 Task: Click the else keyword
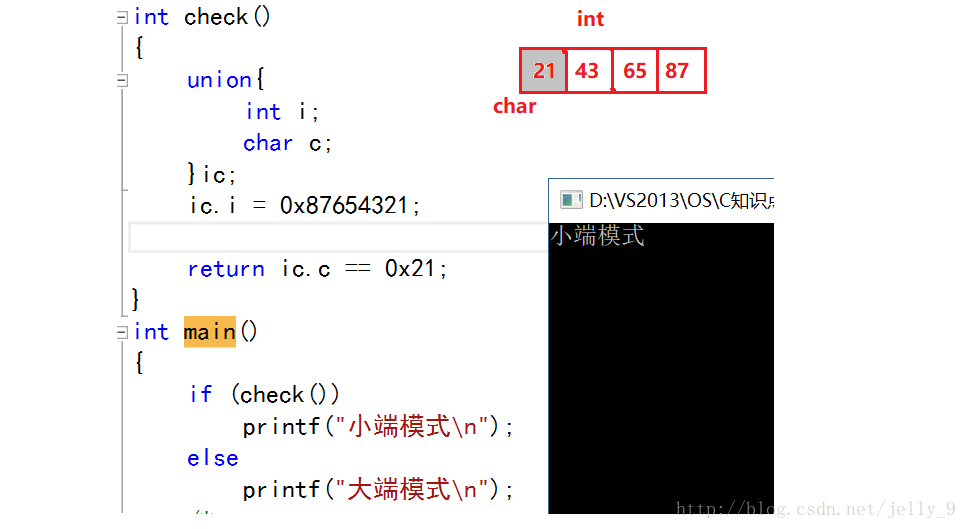(213, 458)
